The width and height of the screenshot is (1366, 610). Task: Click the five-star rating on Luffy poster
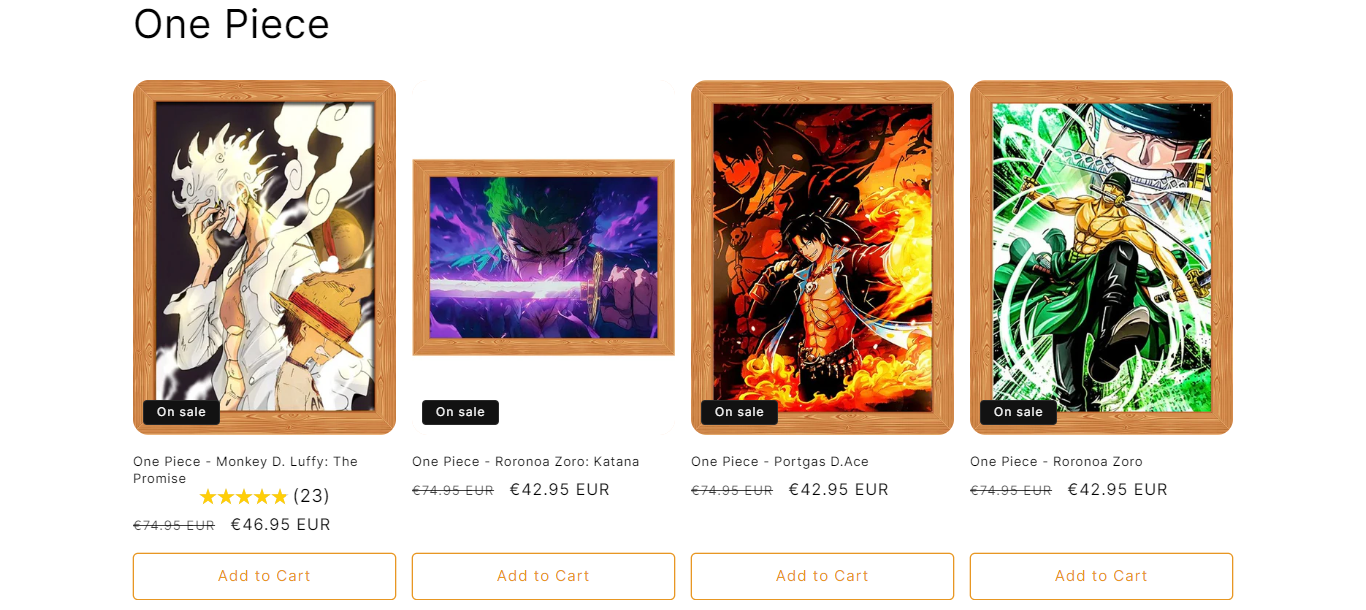pyautogui.click(x=243, y=496)
